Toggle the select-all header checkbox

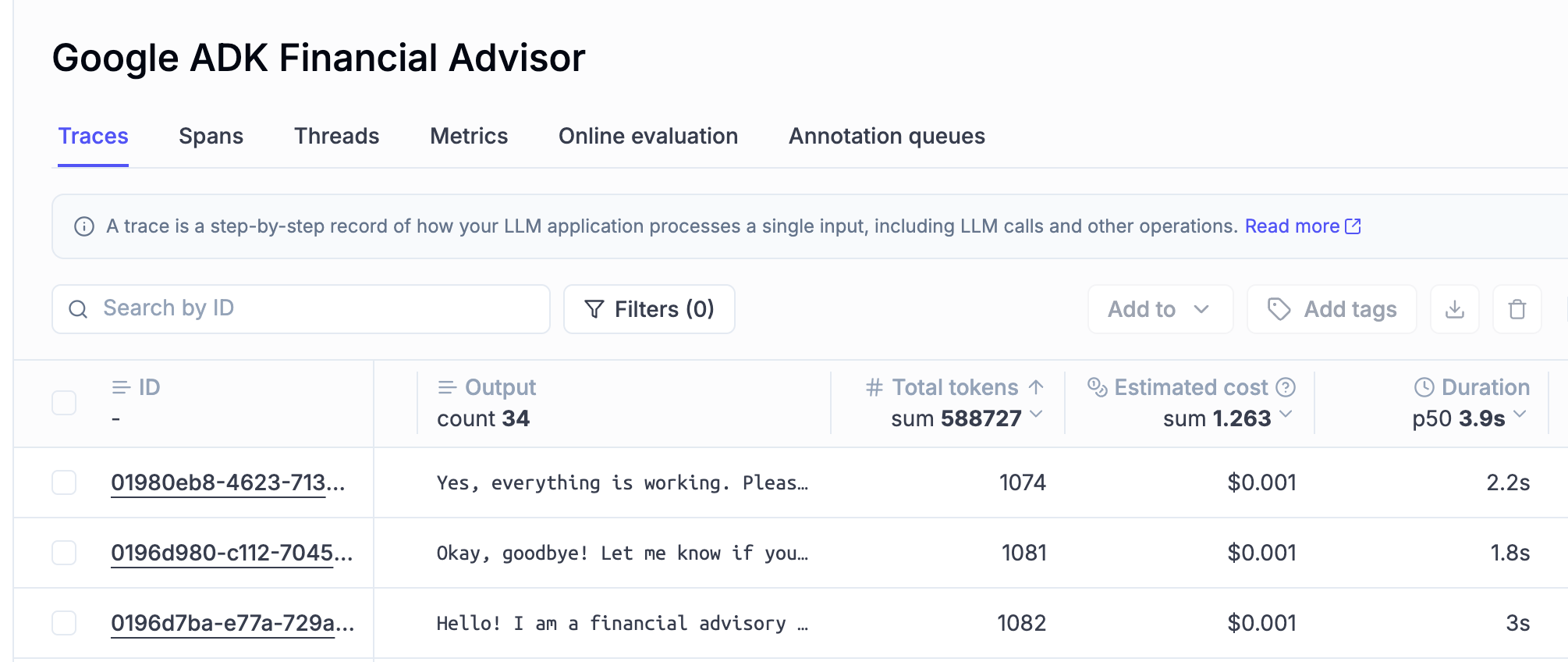(64, 403)
